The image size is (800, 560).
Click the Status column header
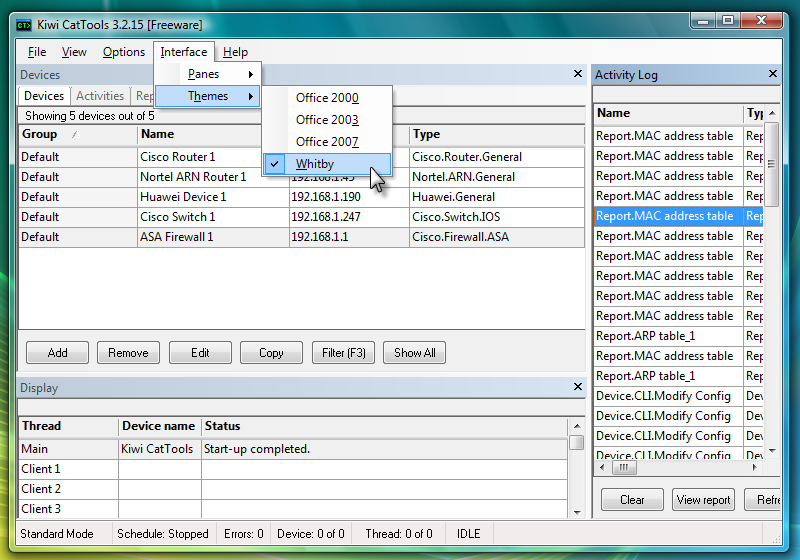click(x=385, y=426)
